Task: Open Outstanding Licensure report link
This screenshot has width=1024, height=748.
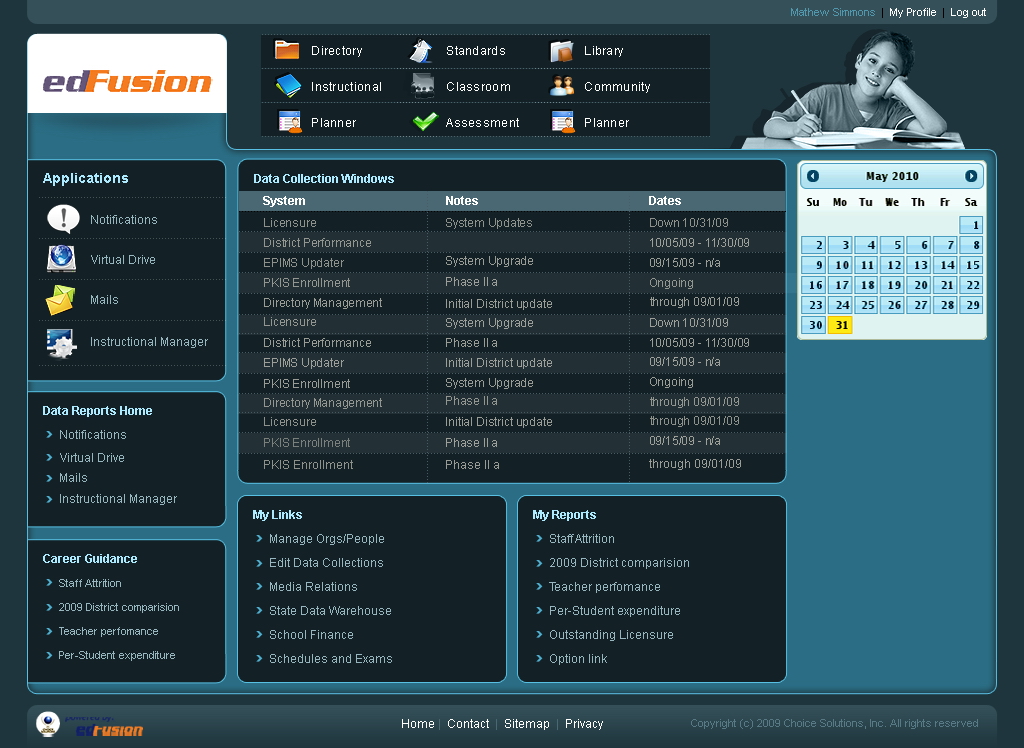Action: click(611, 635)
